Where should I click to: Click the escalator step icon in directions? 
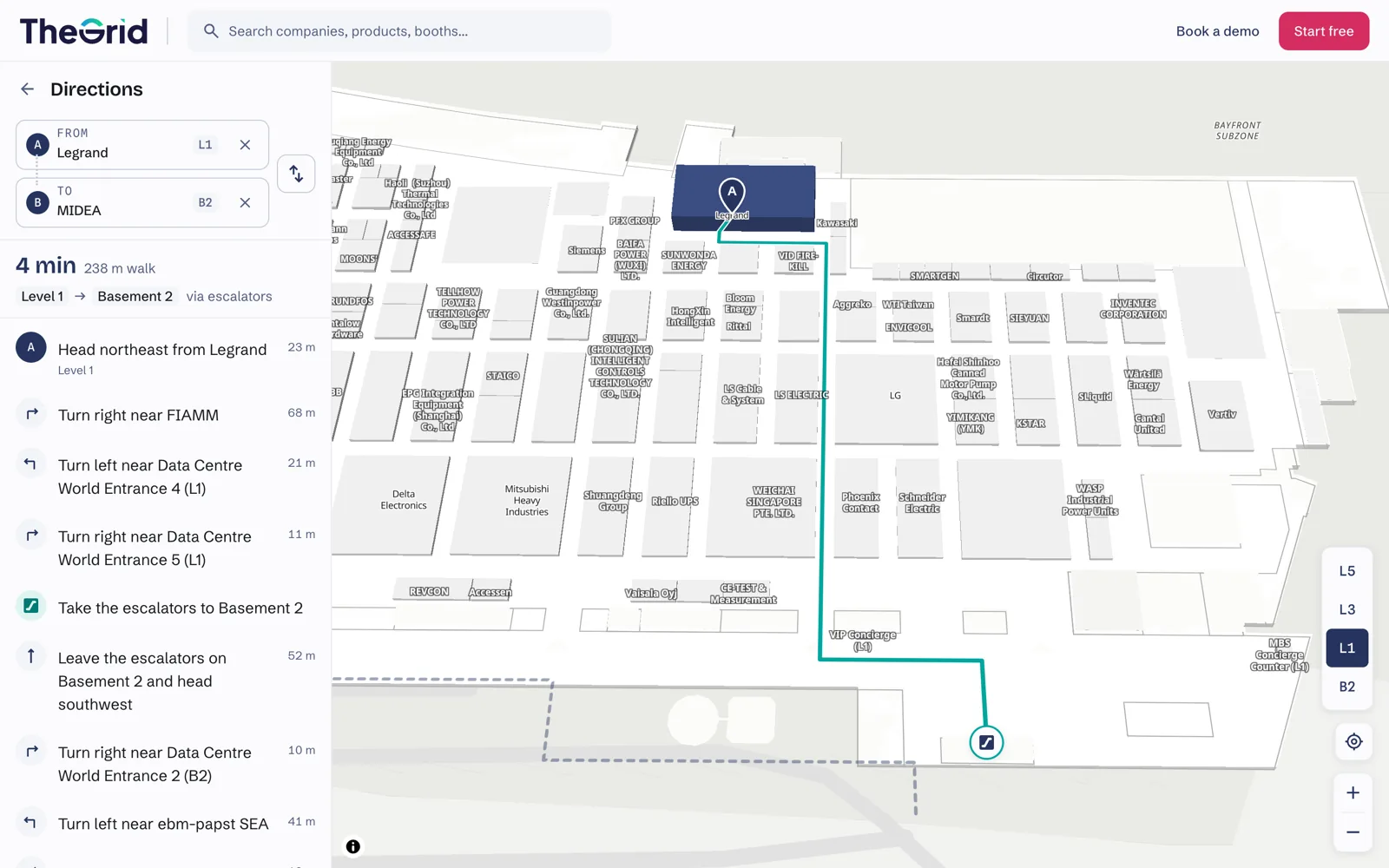31,606
